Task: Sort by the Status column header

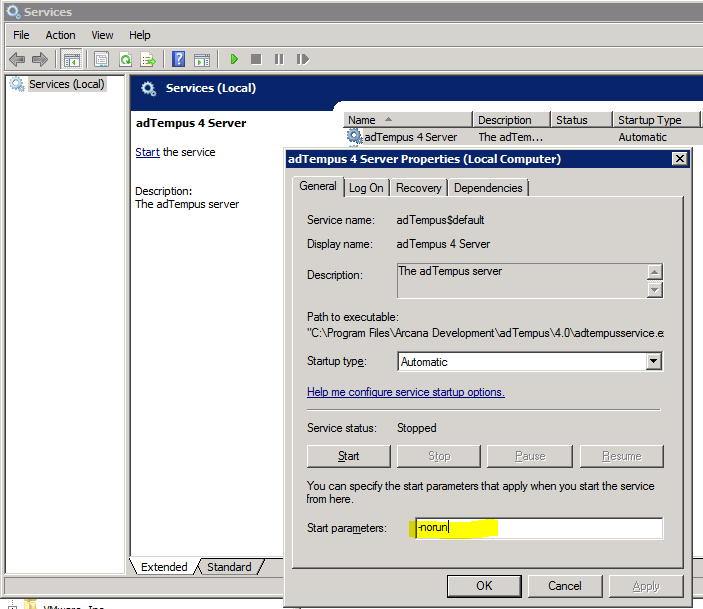Action: (x=581, y=120)
